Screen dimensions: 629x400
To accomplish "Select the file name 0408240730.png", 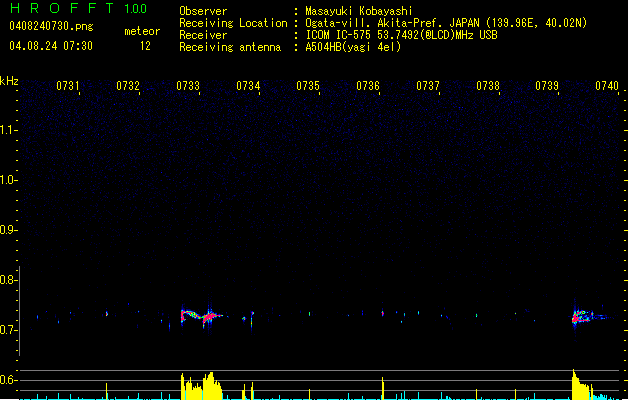I will point(51,27).
